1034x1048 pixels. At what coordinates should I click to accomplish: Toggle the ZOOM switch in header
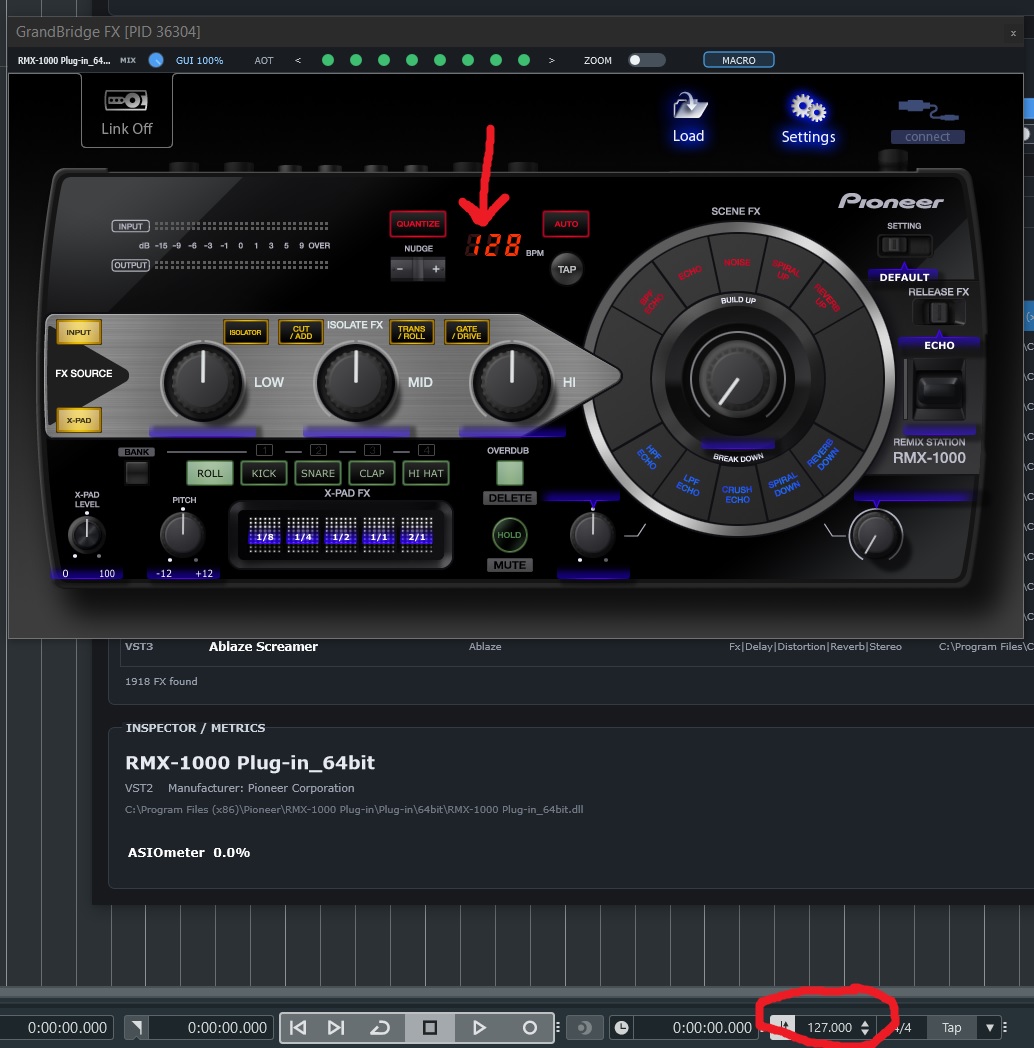click(646, 60)
